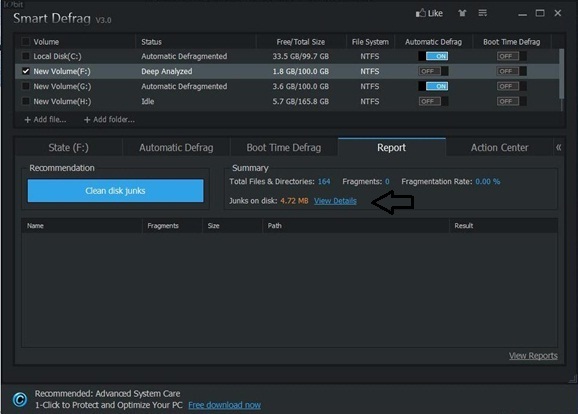Click the Total Files count 164
Viewport: 578px width, 414px height.
tap(324, 181)
